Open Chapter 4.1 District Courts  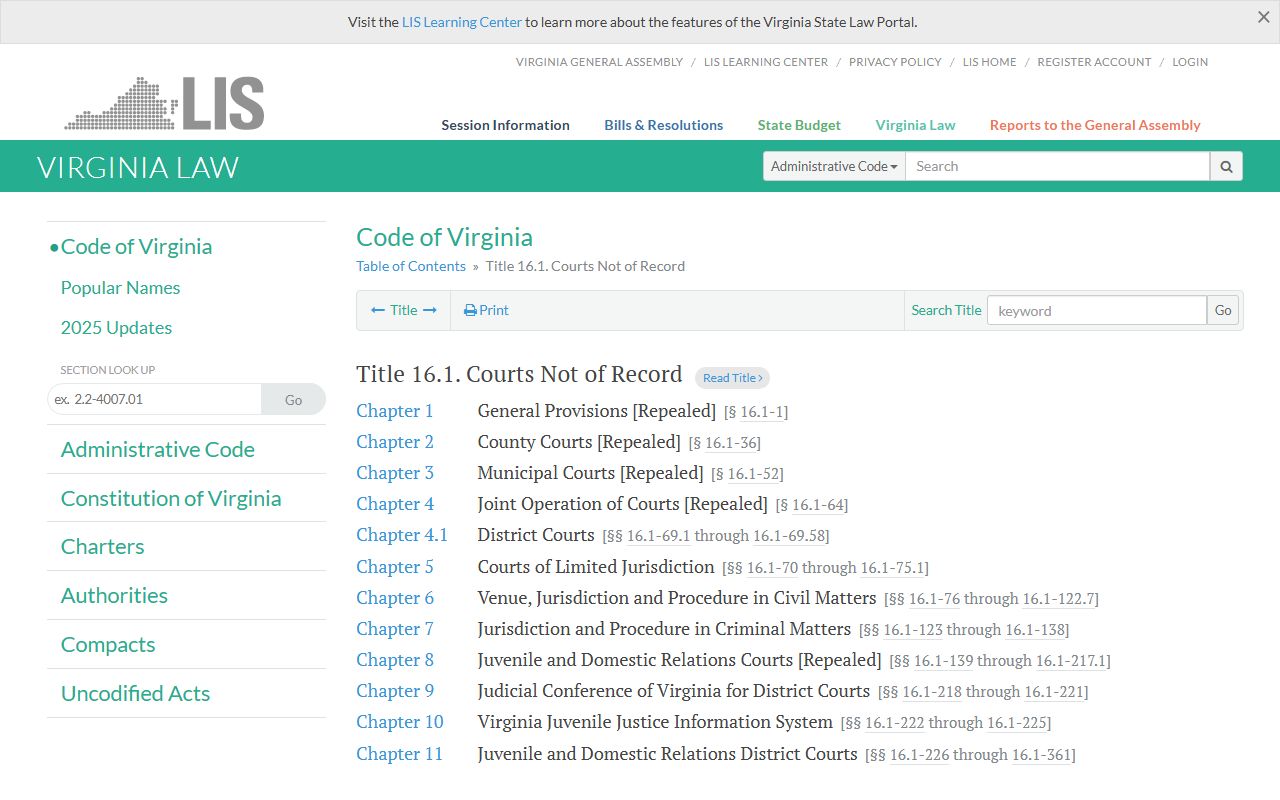point(402,535)
